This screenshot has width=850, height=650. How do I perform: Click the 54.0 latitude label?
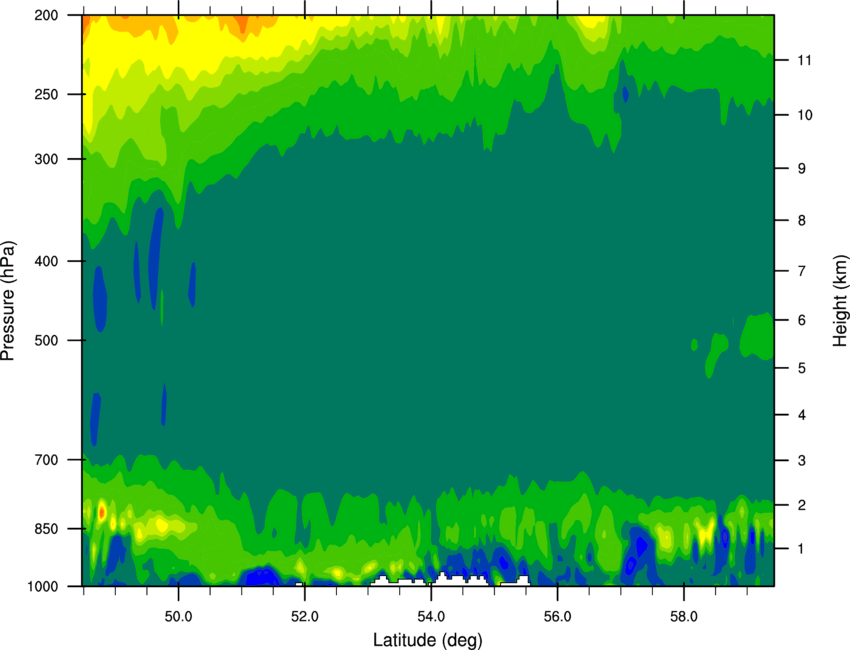[x=431, y=617]
